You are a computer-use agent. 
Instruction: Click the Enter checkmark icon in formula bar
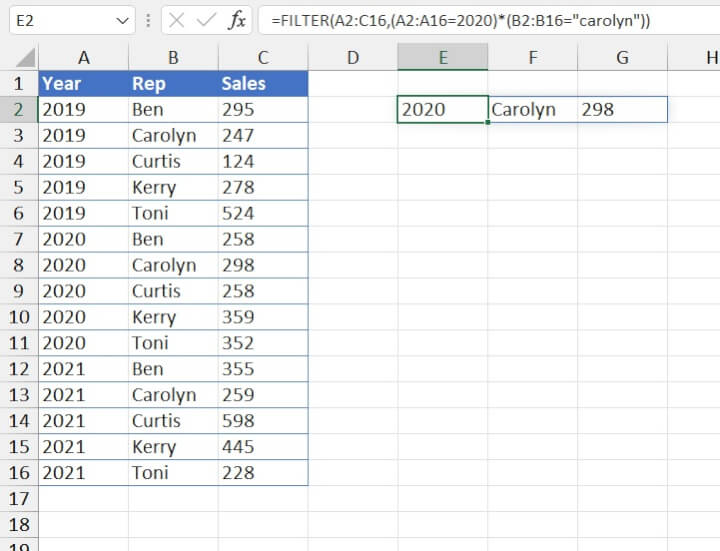(206, 20)
